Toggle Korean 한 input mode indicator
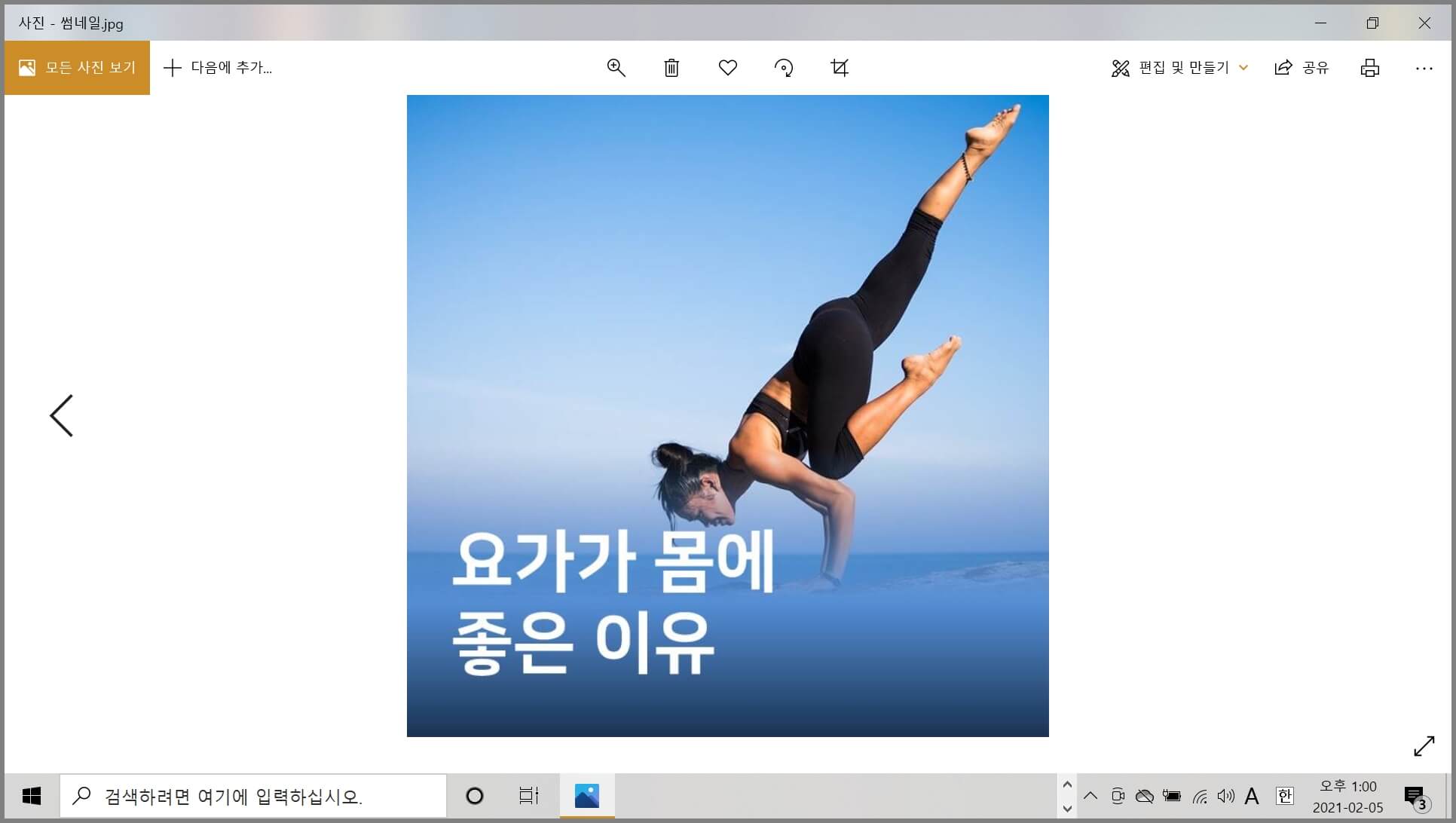This screenshot has width=1456, height=823. click(x=1284, y=796)
